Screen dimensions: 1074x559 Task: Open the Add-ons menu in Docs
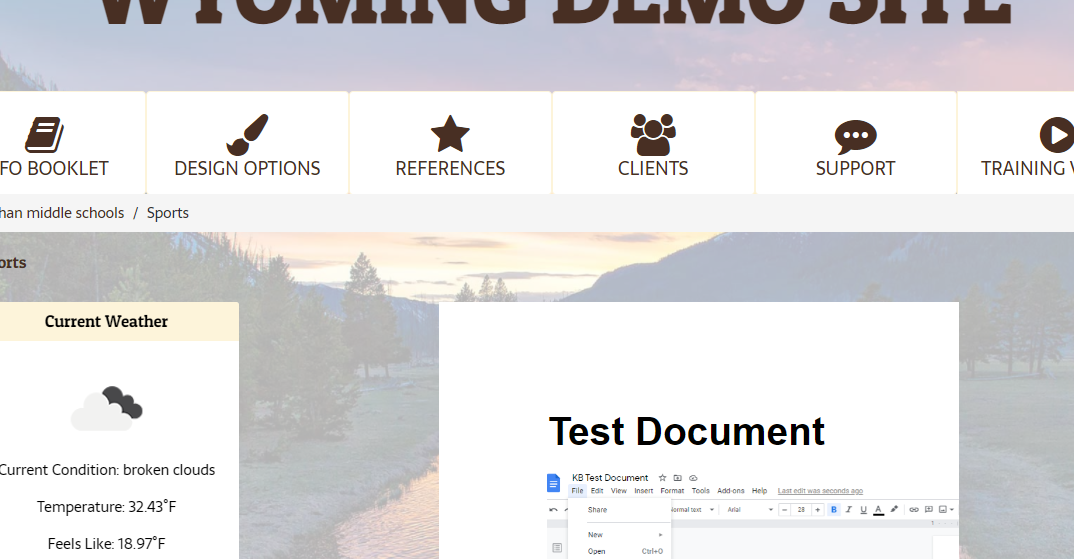click(x=731, y=490)
